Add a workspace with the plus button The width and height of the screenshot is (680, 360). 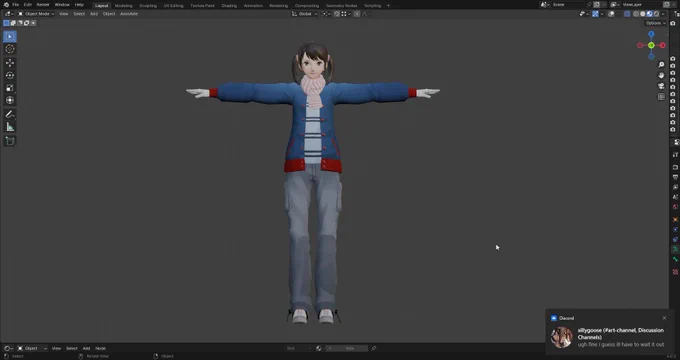388,6
